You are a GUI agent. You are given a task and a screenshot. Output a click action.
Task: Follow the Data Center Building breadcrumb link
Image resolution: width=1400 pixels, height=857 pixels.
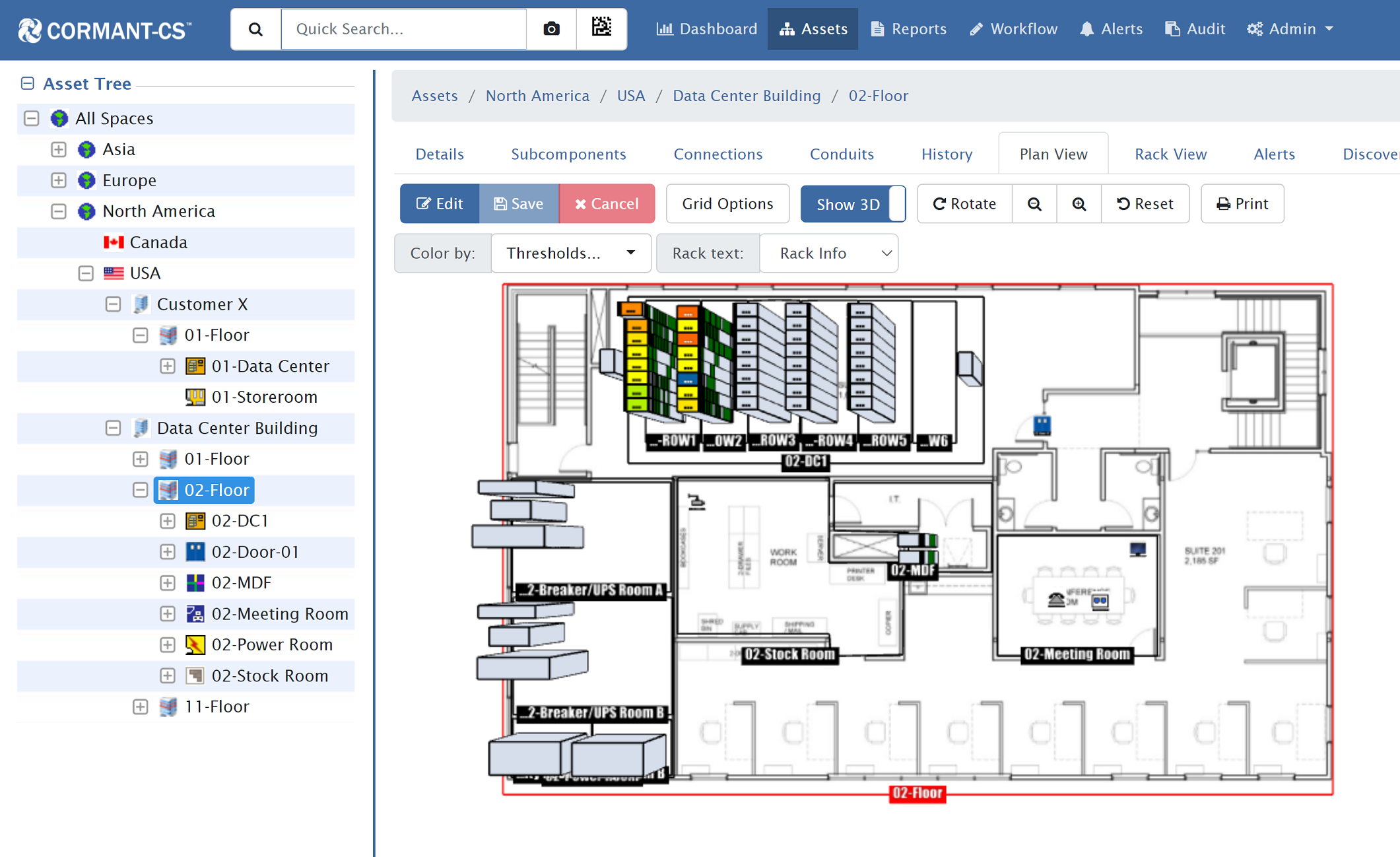(747, 96)
